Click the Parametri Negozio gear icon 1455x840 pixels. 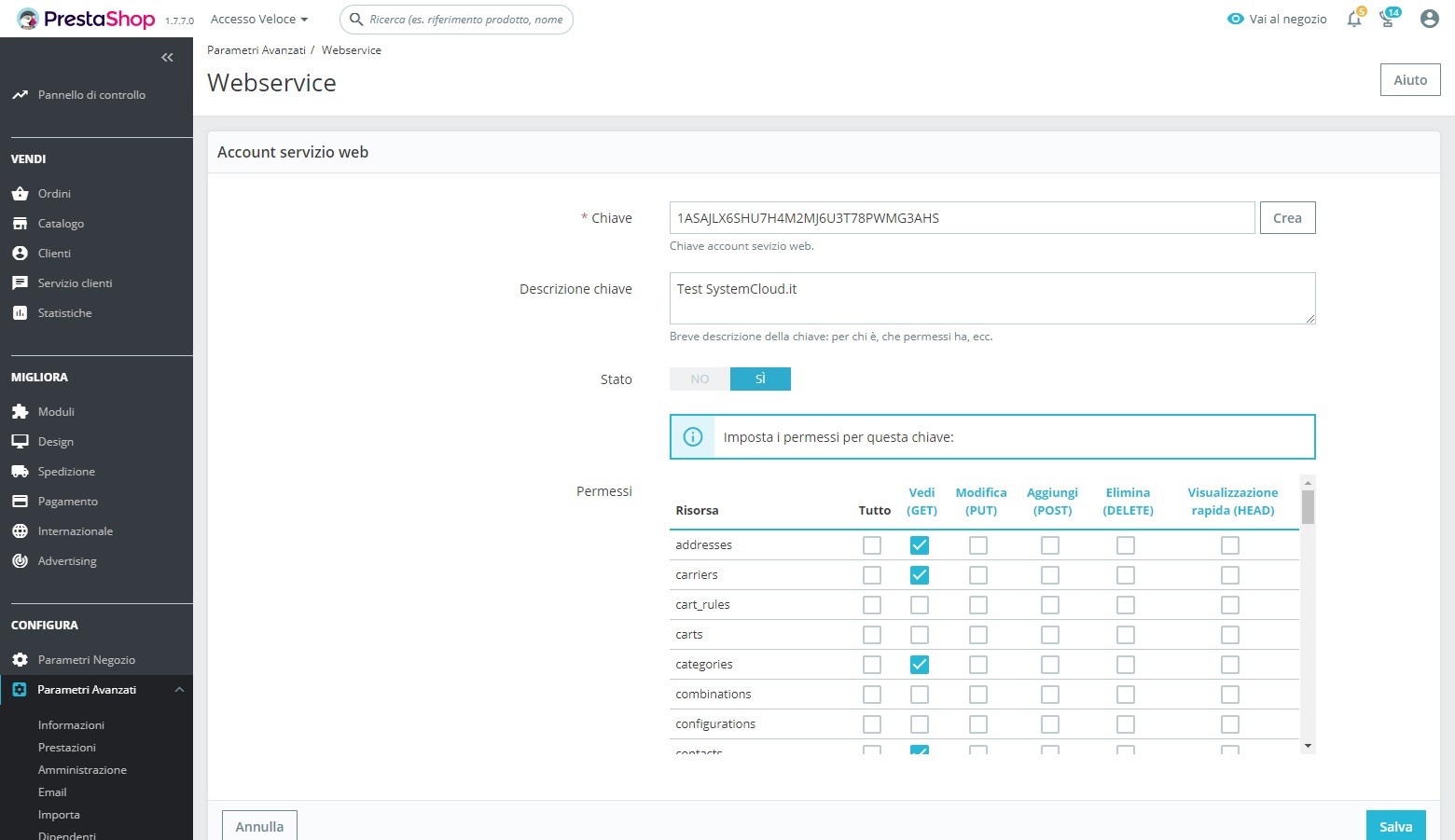[20, 660]
